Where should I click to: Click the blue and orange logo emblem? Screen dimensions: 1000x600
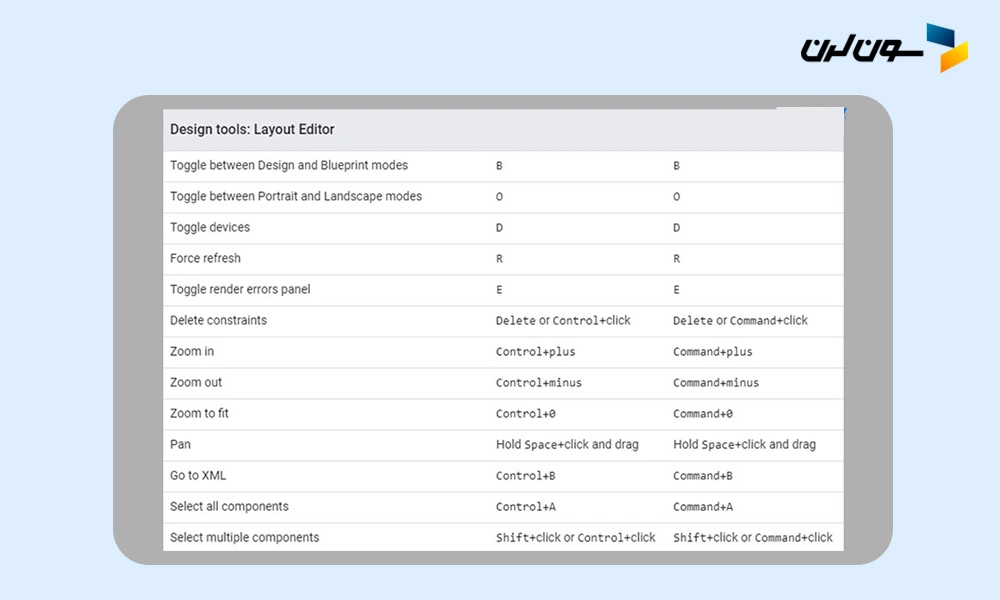tap(946, 47)
